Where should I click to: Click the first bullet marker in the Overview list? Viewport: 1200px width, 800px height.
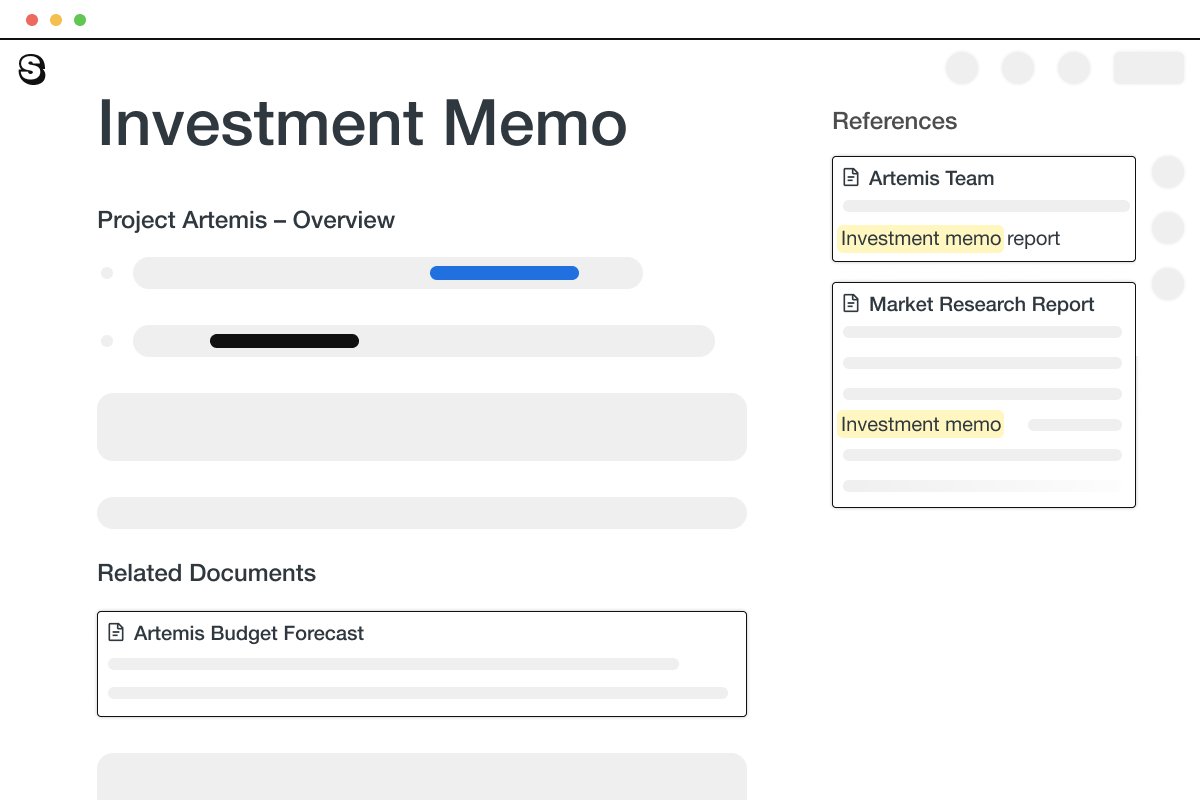pyautogui.click(x=107, y=273)
